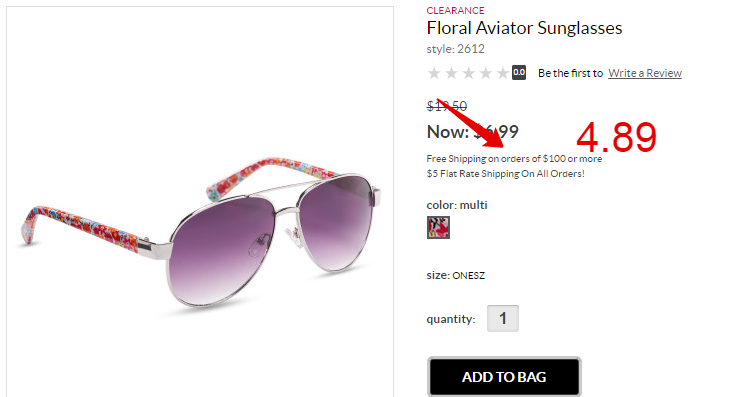Open the Write a Review link

click(x=645, y=73)
